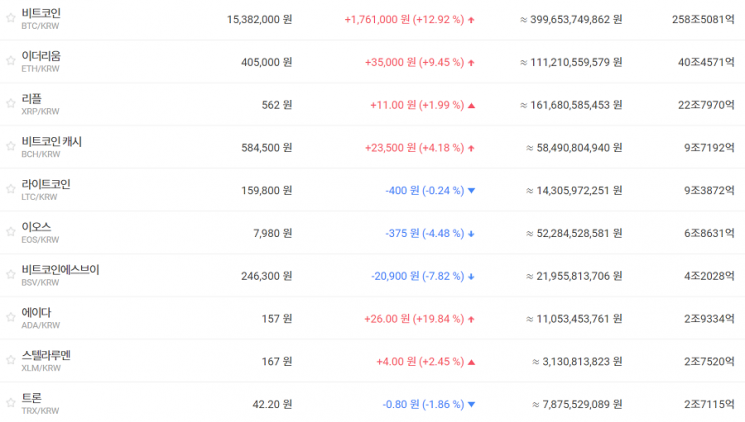The width and height of the screenshot is (745, 422).
Task: Click the price 157 원
Action: point(277,319)
